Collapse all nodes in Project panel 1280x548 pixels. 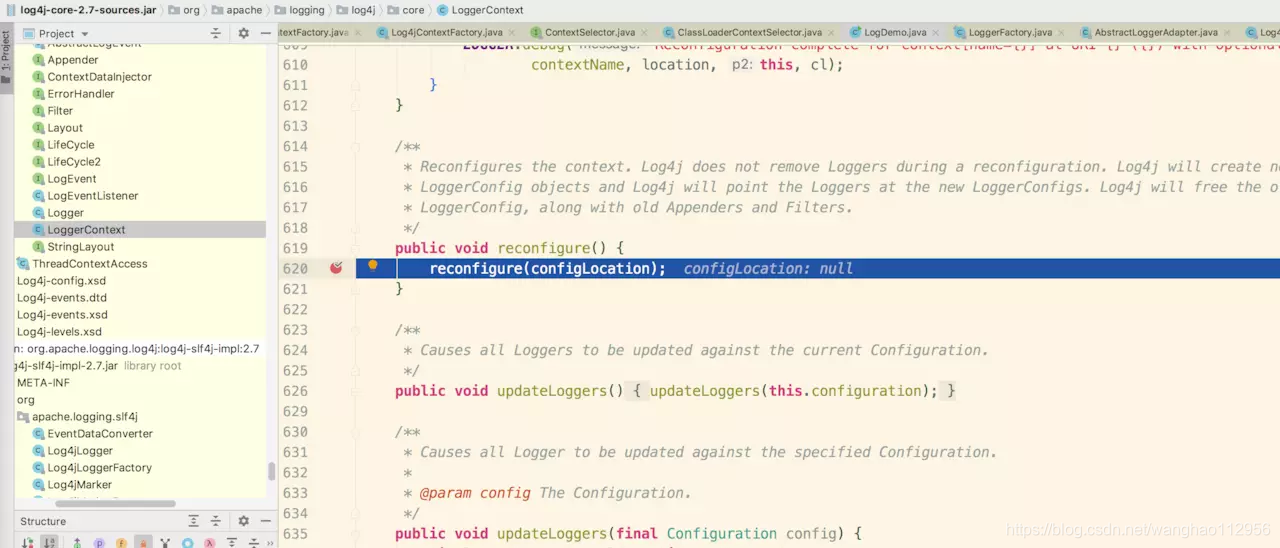[215, 33]
